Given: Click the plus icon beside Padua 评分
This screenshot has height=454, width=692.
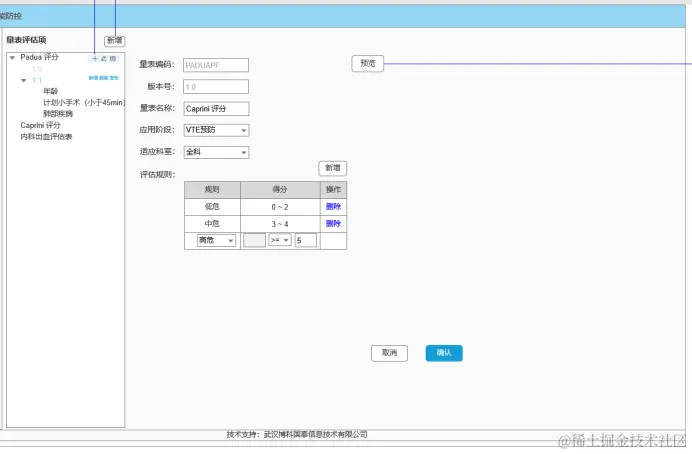Looking at the screenshot, I should pyautogui.click(x=94, y=58).
